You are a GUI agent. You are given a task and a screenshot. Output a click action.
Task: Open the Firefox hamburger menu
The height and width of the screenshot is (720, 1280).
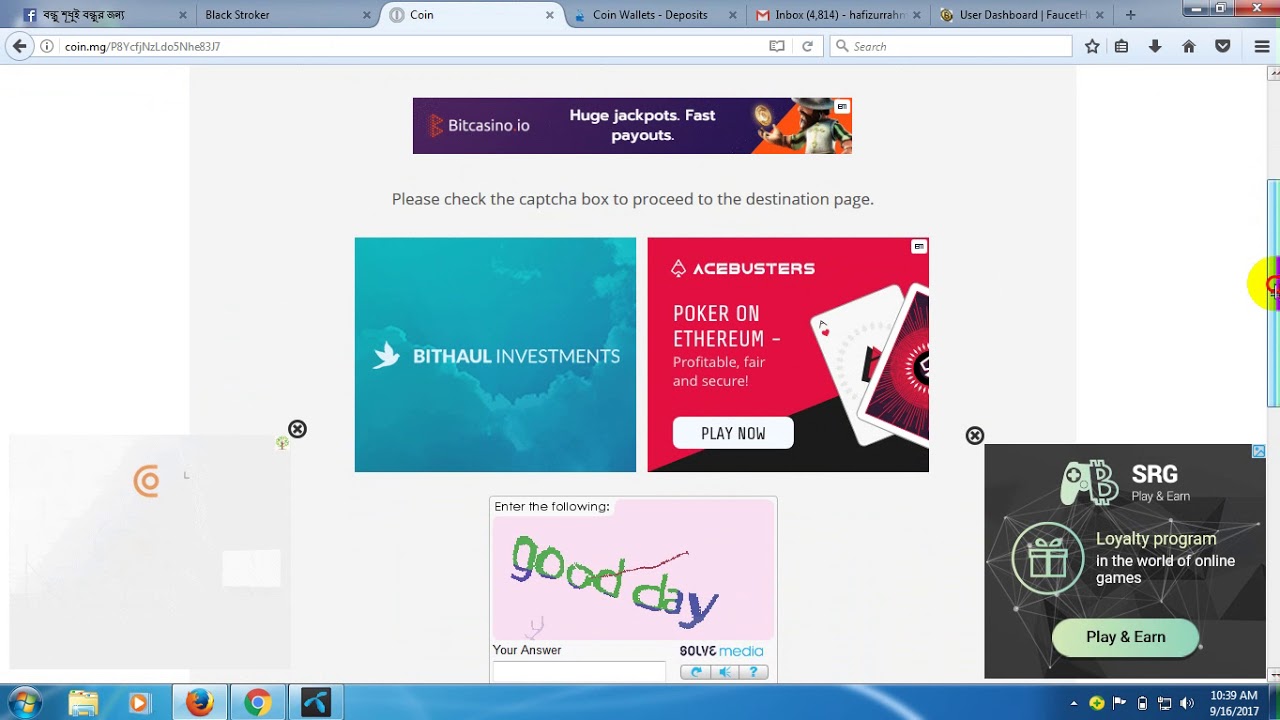tap(1262, 46)
